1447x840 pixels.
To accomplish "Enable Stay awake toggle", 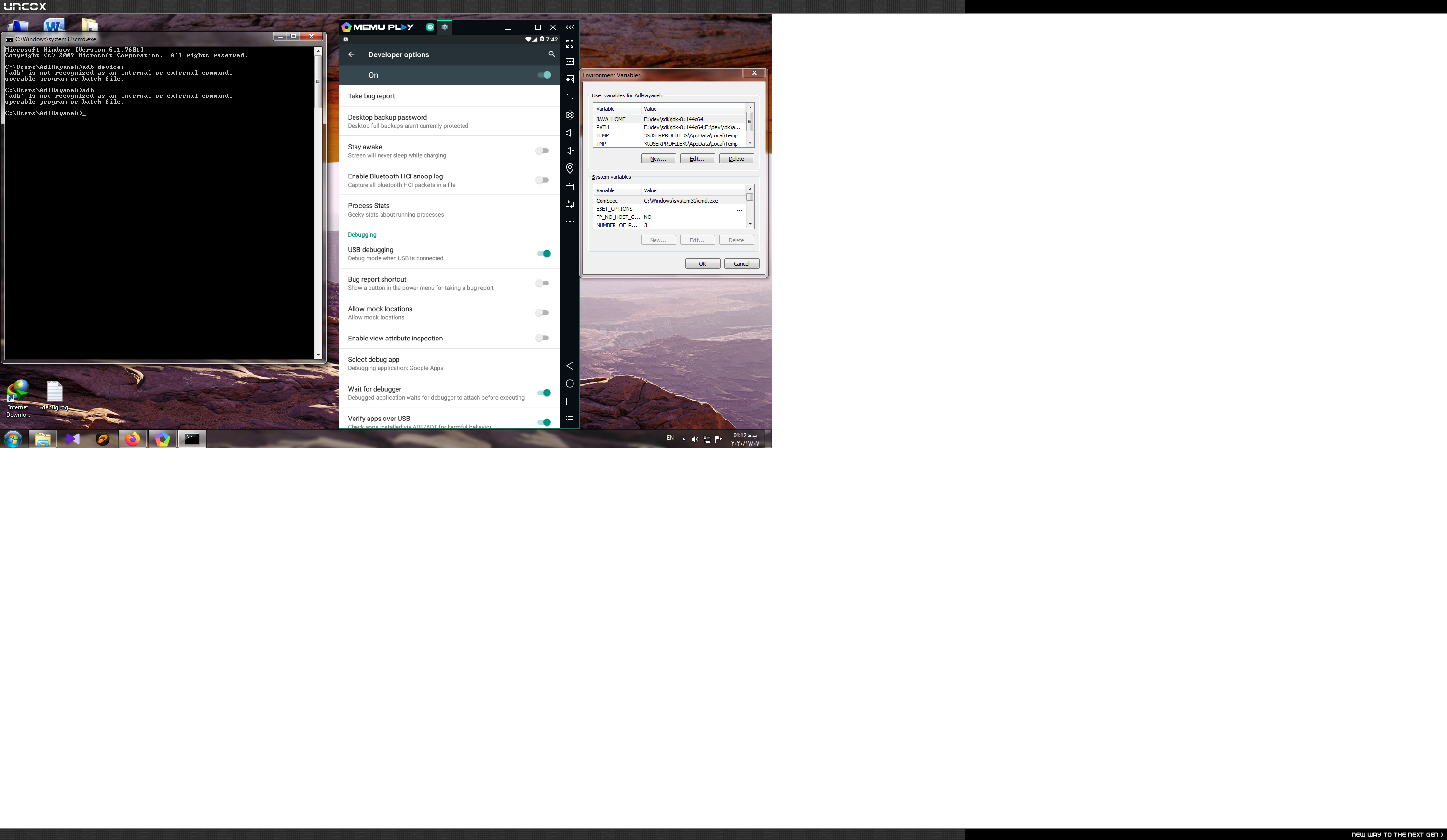I will pyautogui.click(x=542, y=150).
